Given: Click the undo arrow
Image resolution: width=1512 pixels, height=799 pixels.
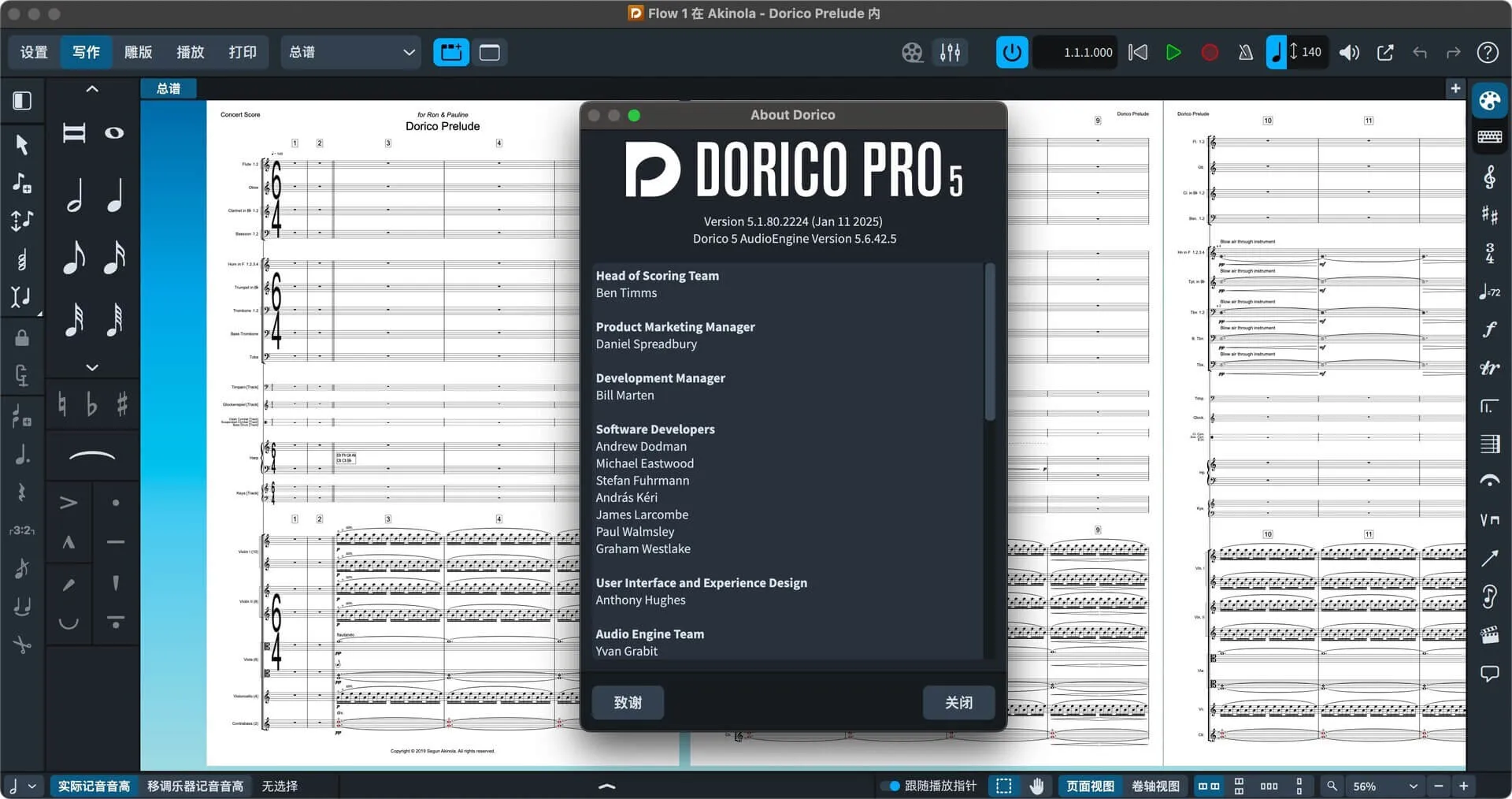Looking at the screenshot, I should point(1420,53).
